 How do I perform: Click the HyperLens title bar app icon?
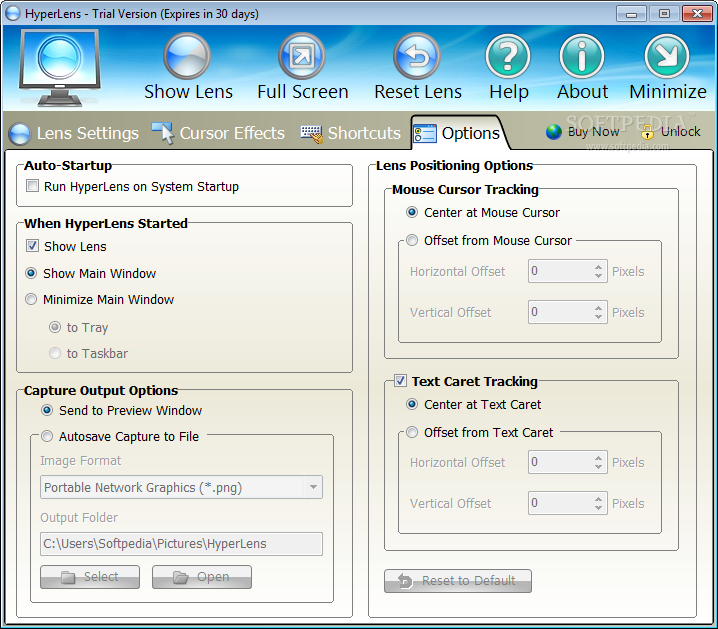pos(13,13)
